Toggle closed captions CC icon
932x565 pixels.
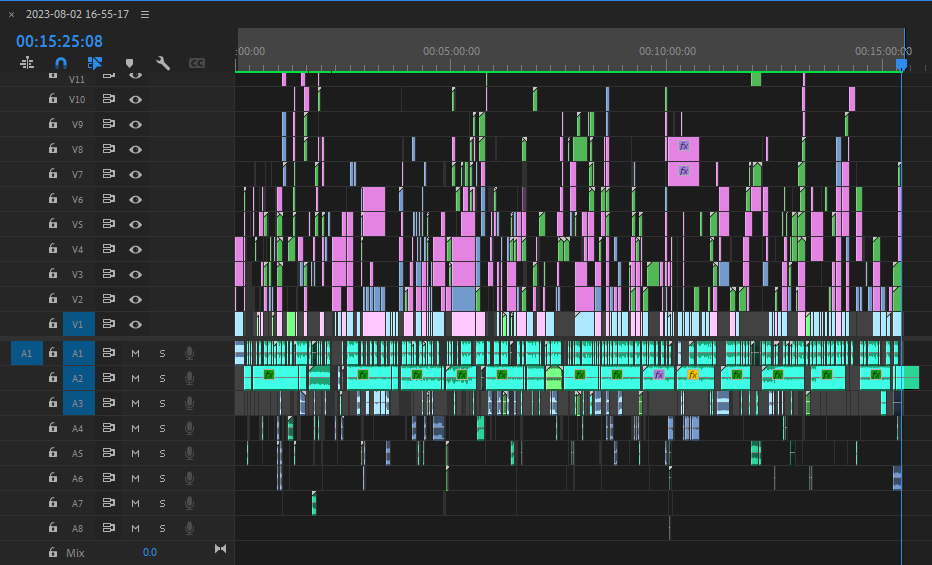click(197, 63)
